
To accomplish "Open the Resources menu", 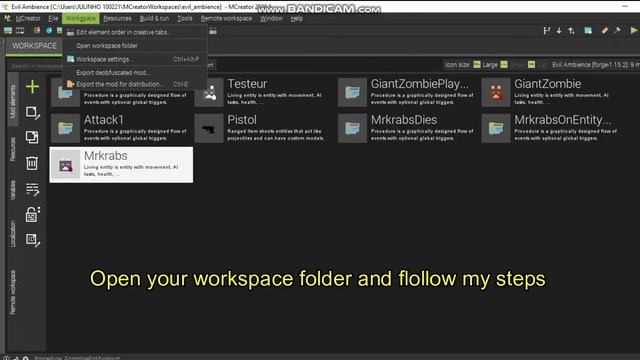I will tap(118, 18).
